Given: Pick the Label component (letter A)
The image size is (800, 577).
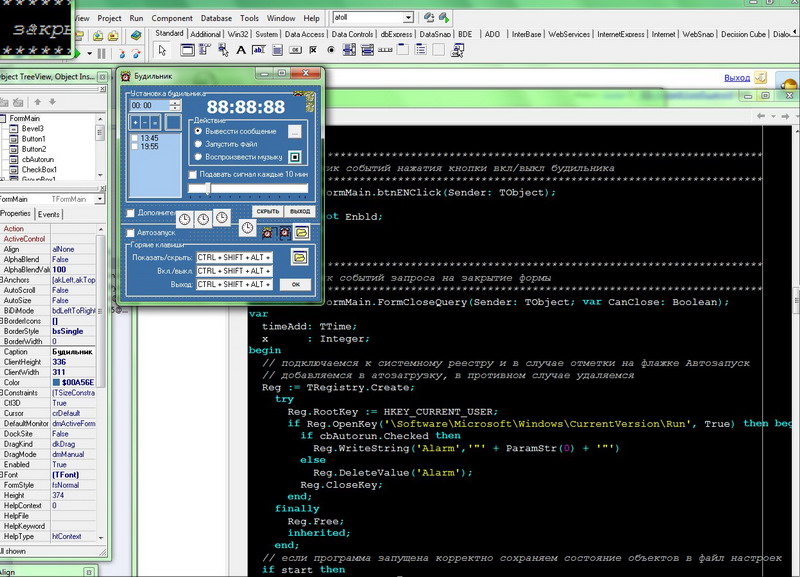Looking at the screenshot, I should 240,50.
